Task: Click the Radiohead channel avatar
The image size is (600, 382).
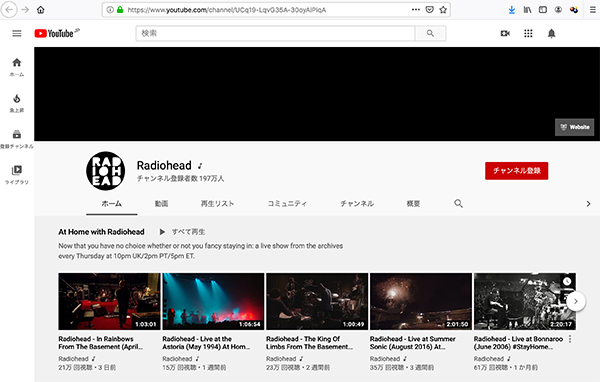Action: tap(106, 171)
